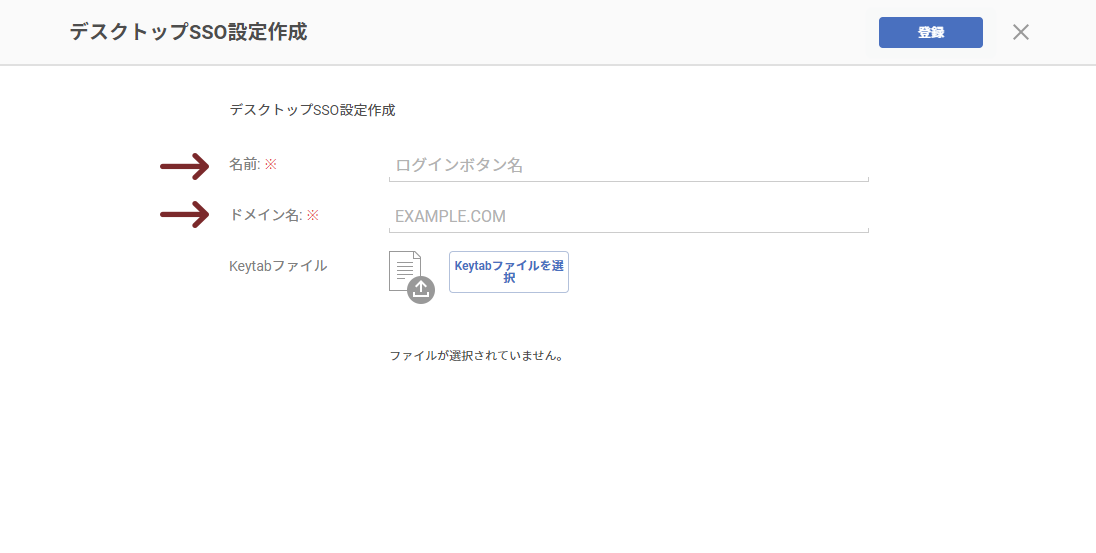Click the red ※ mark beside 名前

click(270, 164)
